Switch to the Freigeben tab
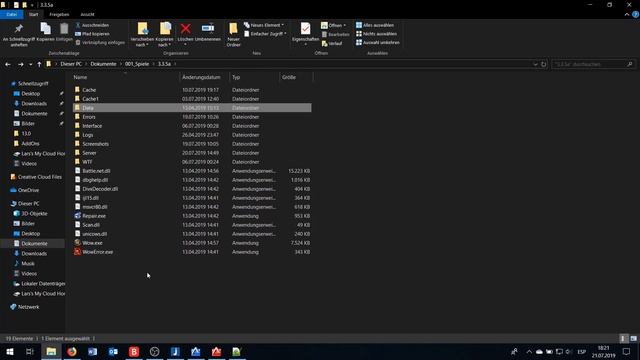Screen dimensions: 640x360 (59, 14)
